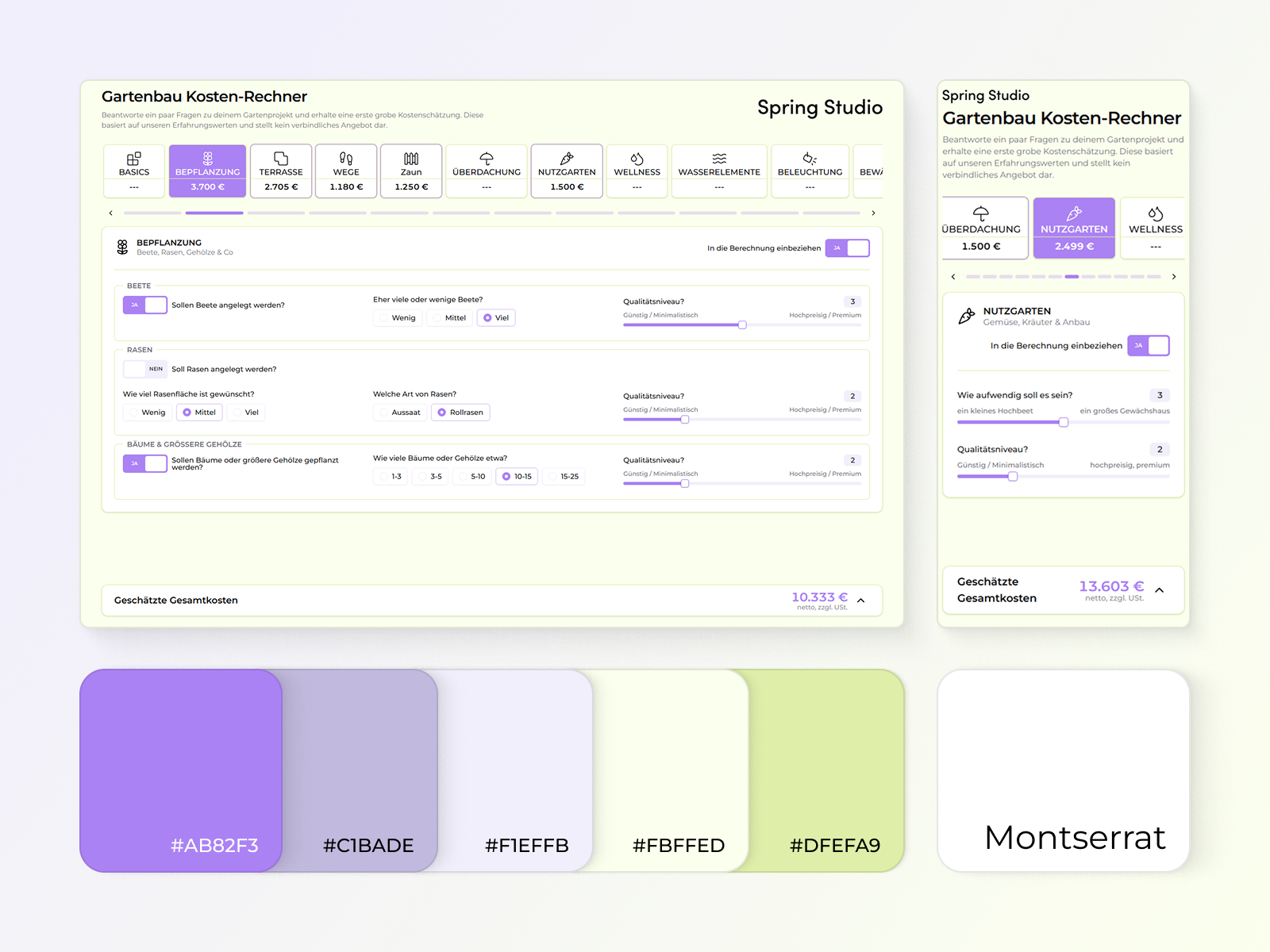Open the Wasserelemente waves icon
The width and height of the screenshot is (1270, 952).
click(x=719, y=159)
